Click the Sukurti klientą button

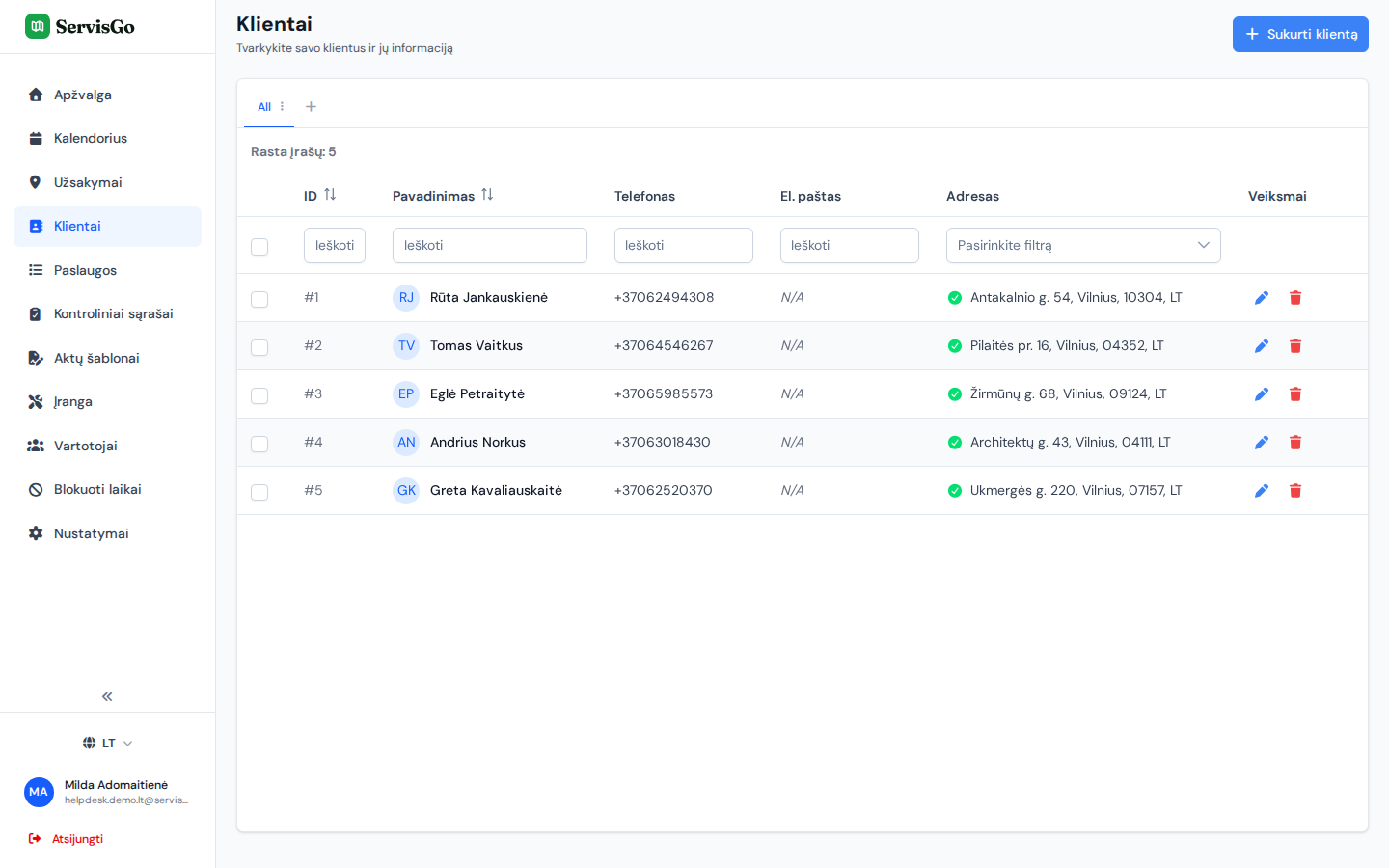tap(1300, 34)
